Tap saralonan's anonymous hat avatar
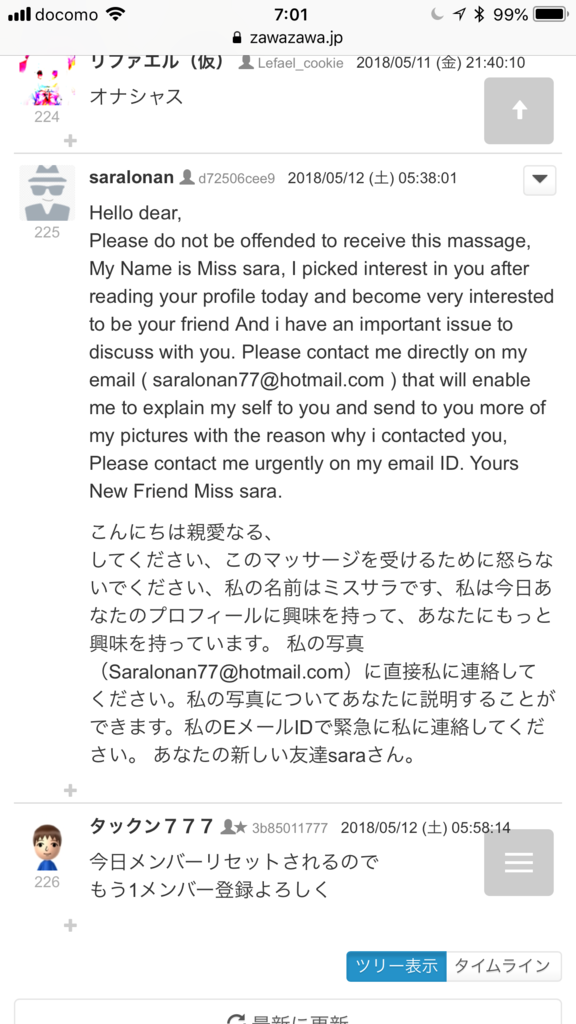 point(47,193)
